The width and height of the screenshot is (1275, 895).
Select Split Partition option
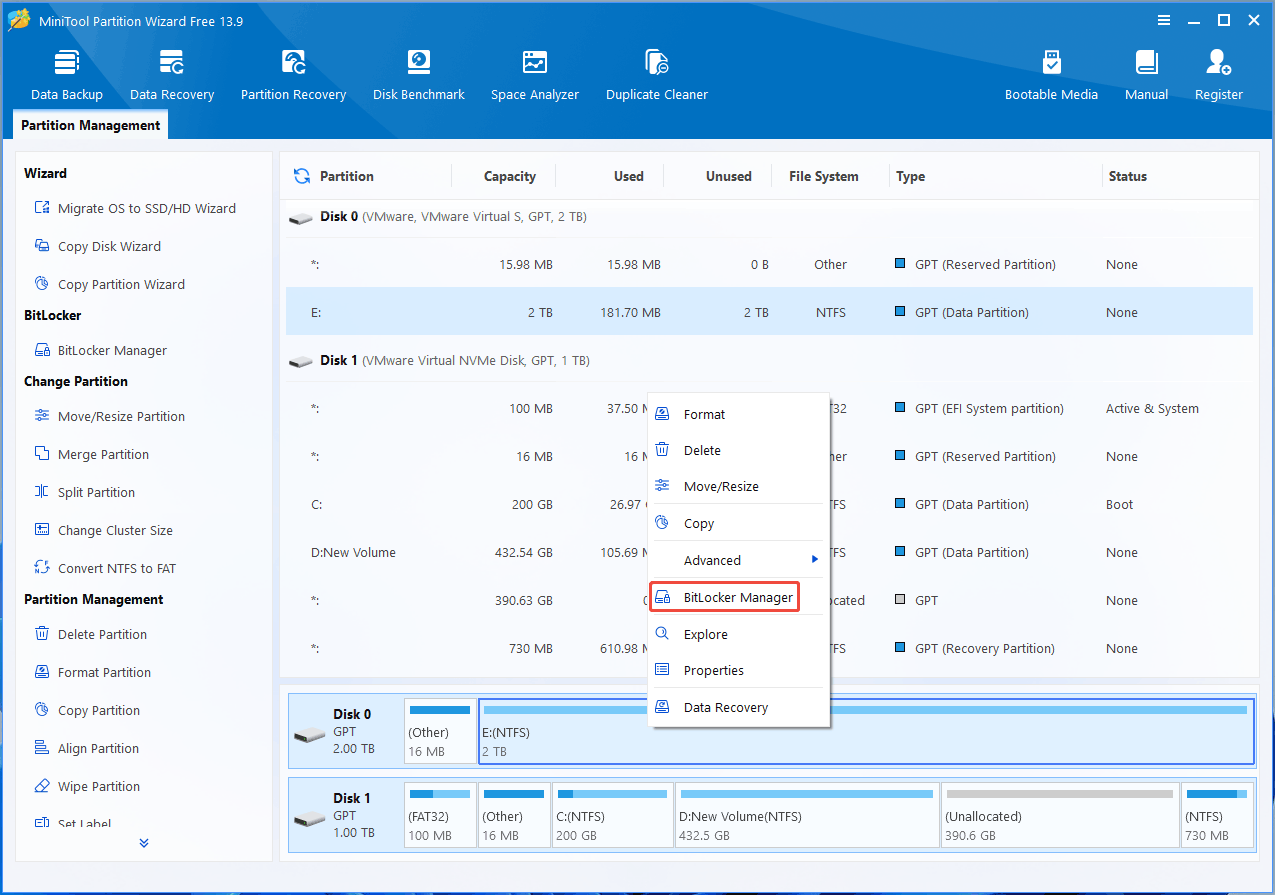84,492
